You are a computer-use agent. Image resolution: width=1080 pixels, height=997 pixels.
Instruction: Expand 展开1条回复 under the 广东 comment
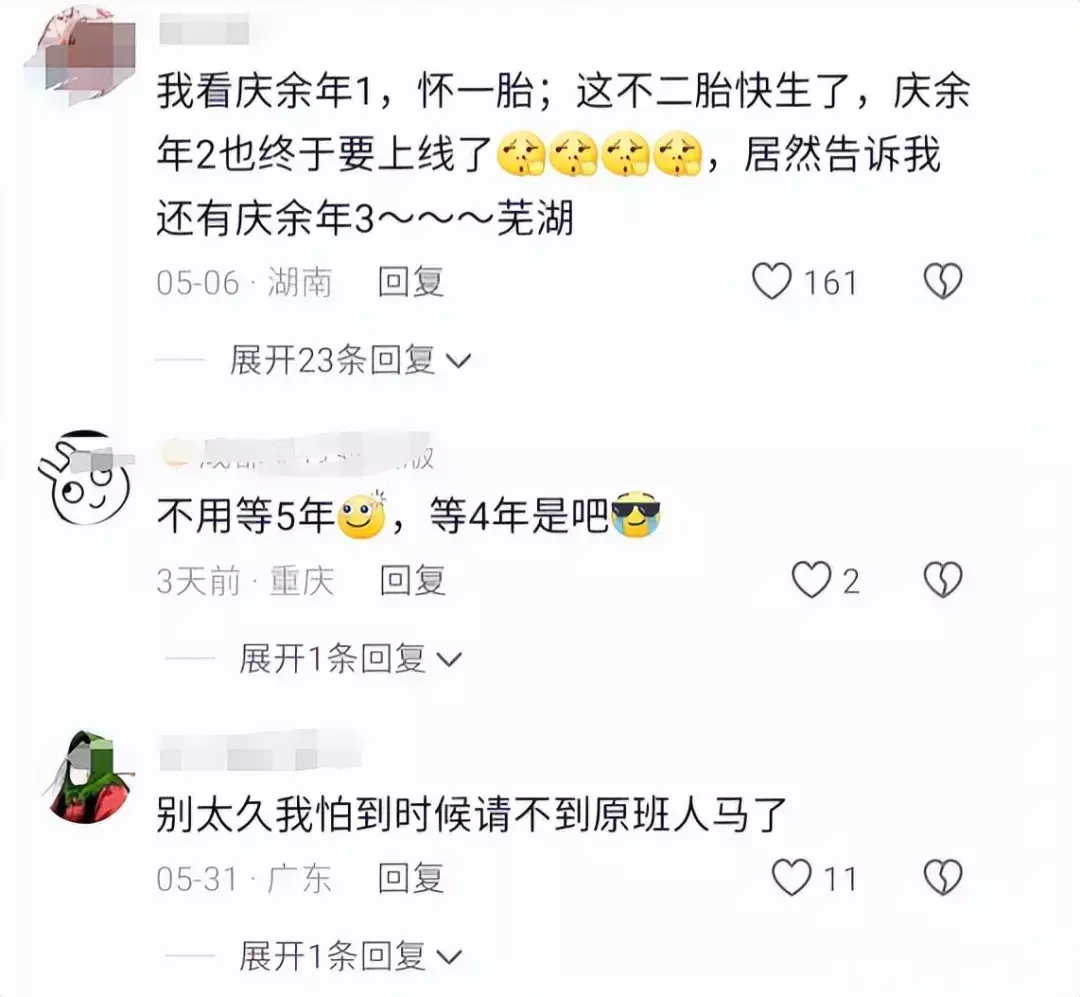coord(350,956)
